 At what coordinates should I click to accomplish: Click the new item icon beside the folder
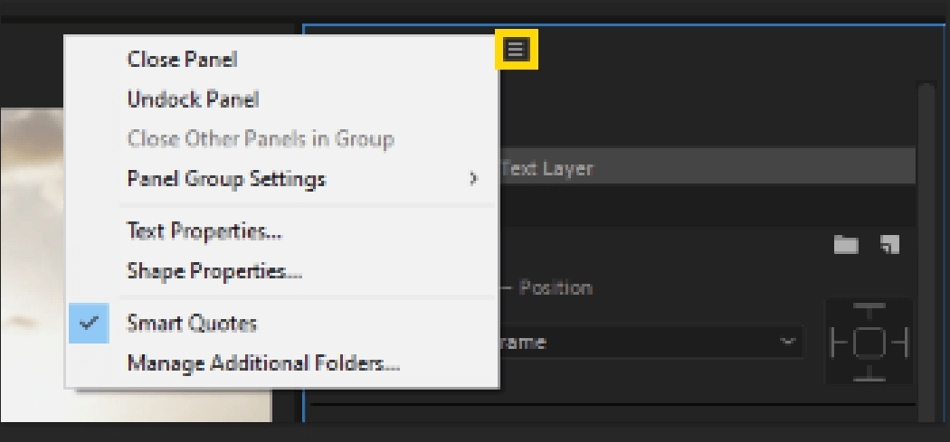click(889, 245)
